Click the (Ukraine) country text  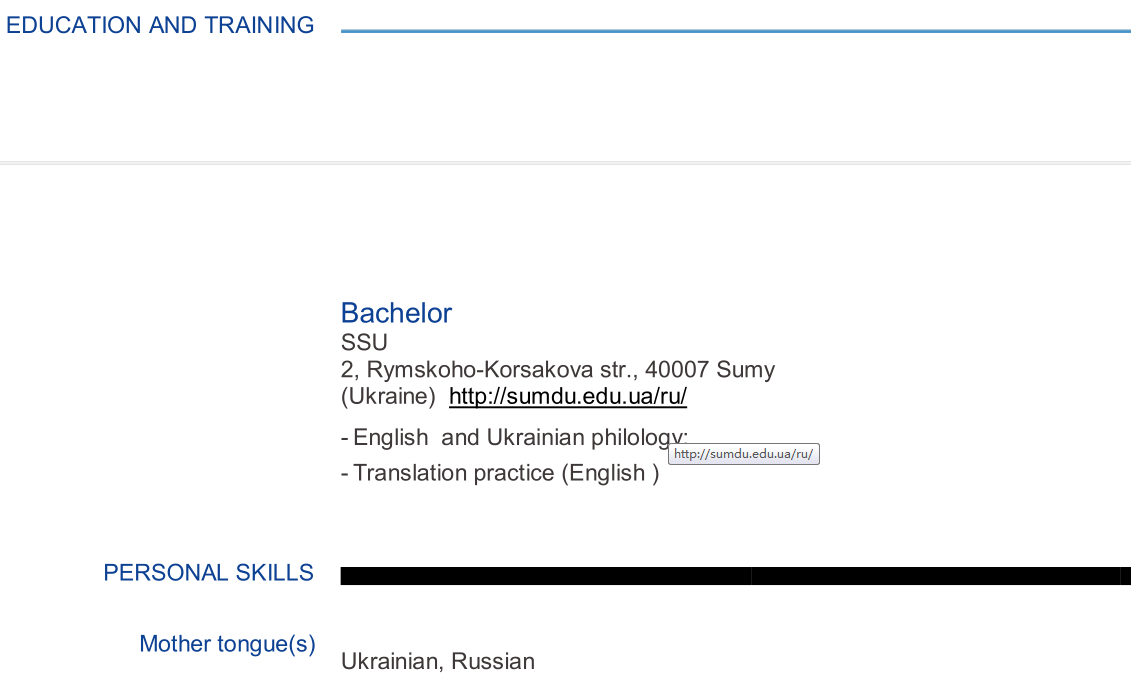[x=388, y=396]
